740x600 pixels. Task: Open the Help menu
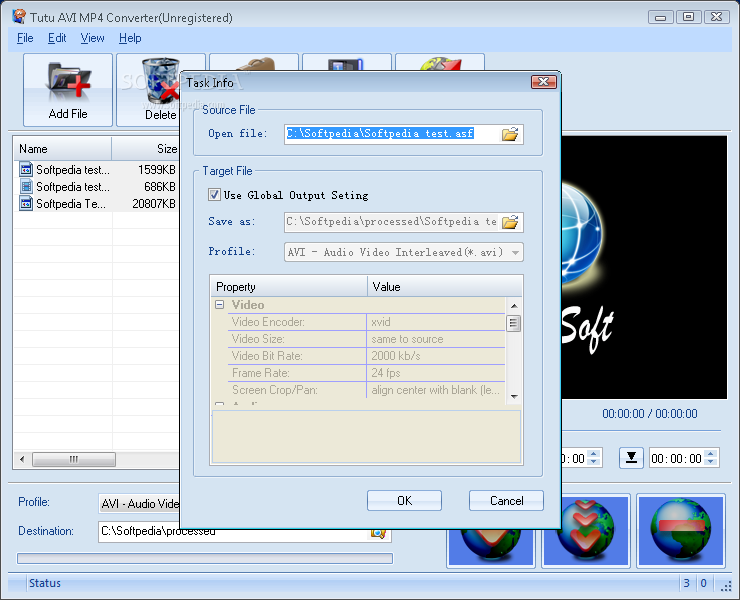pos(130,38)
